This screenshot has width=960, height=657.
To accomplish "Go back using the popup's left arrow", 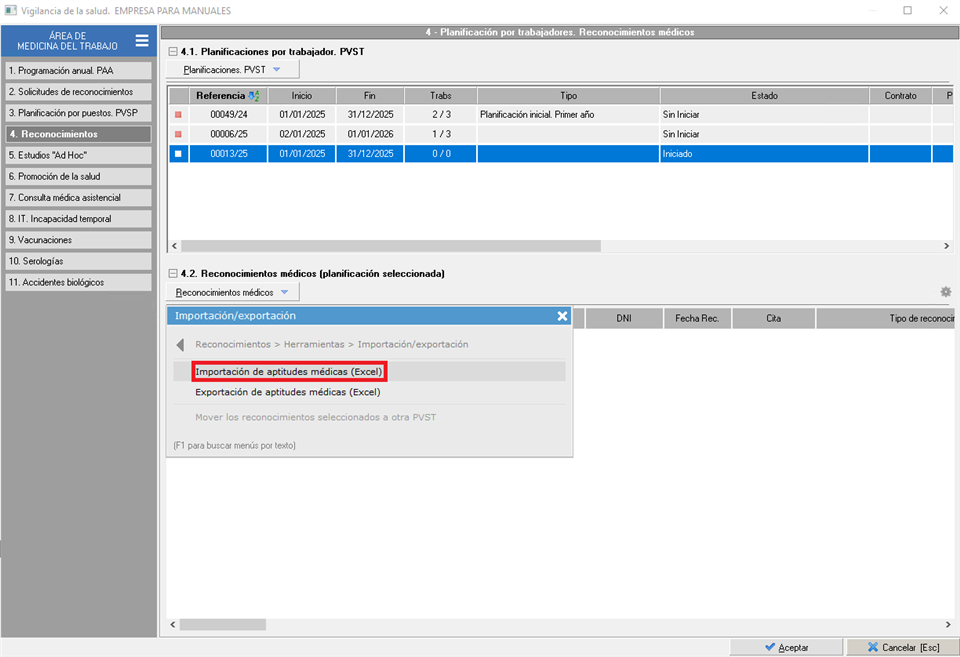I will pyautogui.click(x=180, y=345).
